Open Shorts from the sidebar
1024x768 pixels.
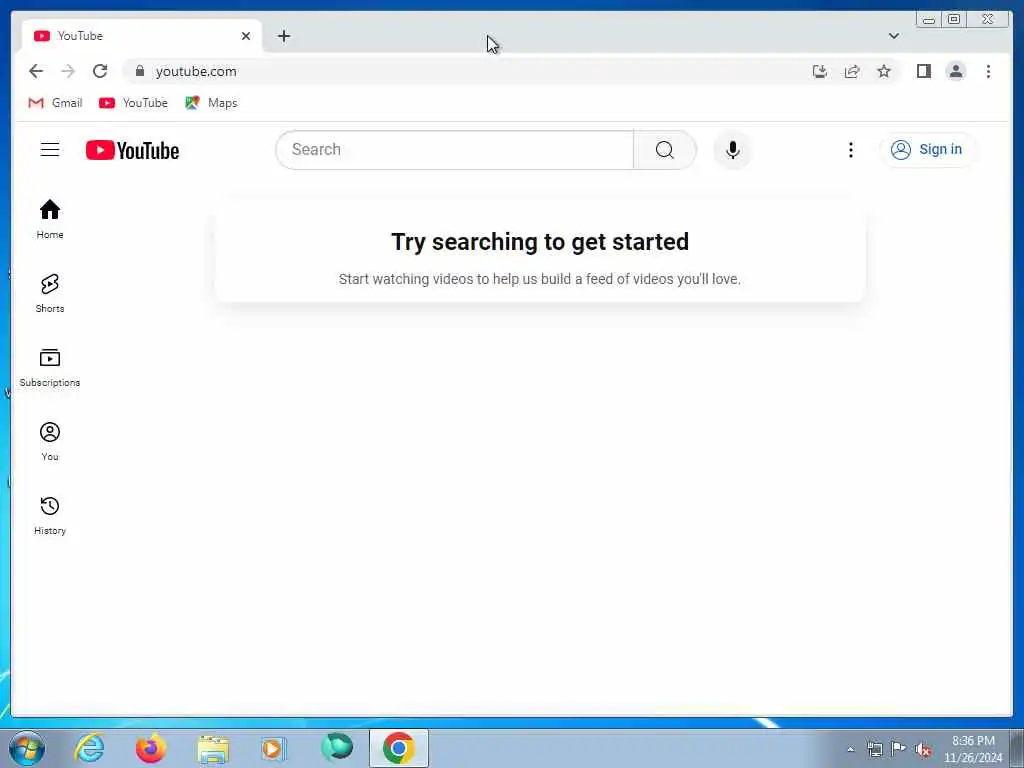pos(50,293)
